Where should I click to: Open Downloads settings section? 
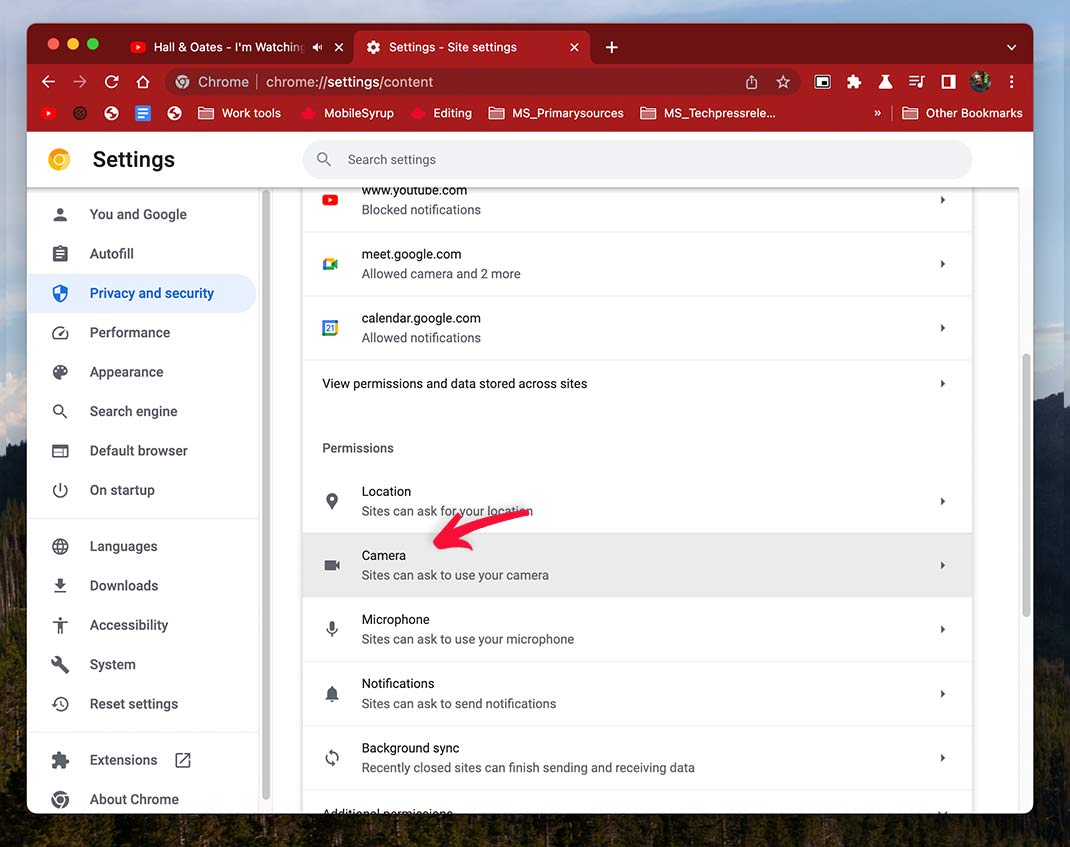tap(124, 586)
